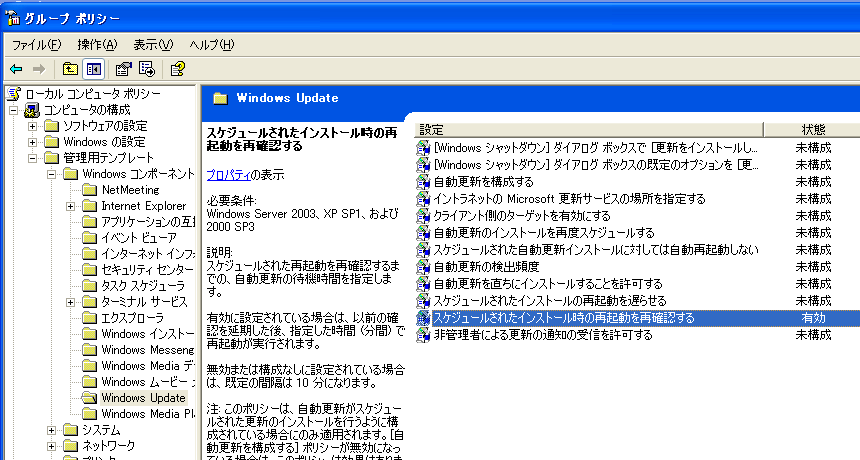Select the Windows Media Pl tree item
The image size is (860, 460).
148,413
